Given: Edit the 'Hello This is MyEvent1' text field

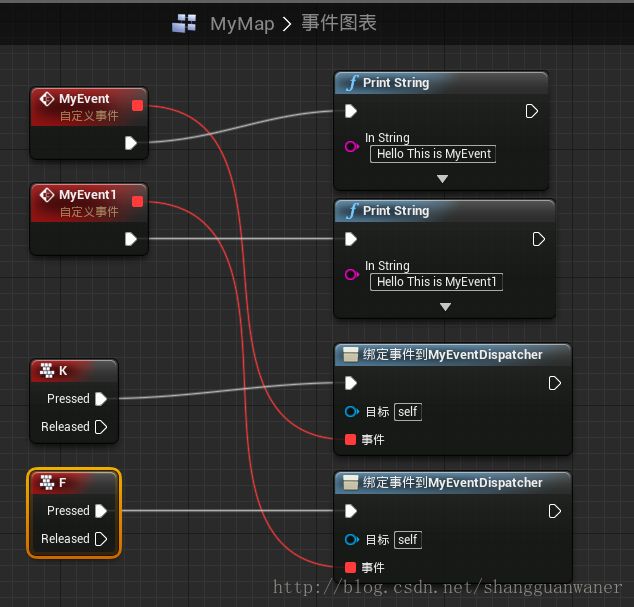Looking at the screenshot, I should coord(437,282).
